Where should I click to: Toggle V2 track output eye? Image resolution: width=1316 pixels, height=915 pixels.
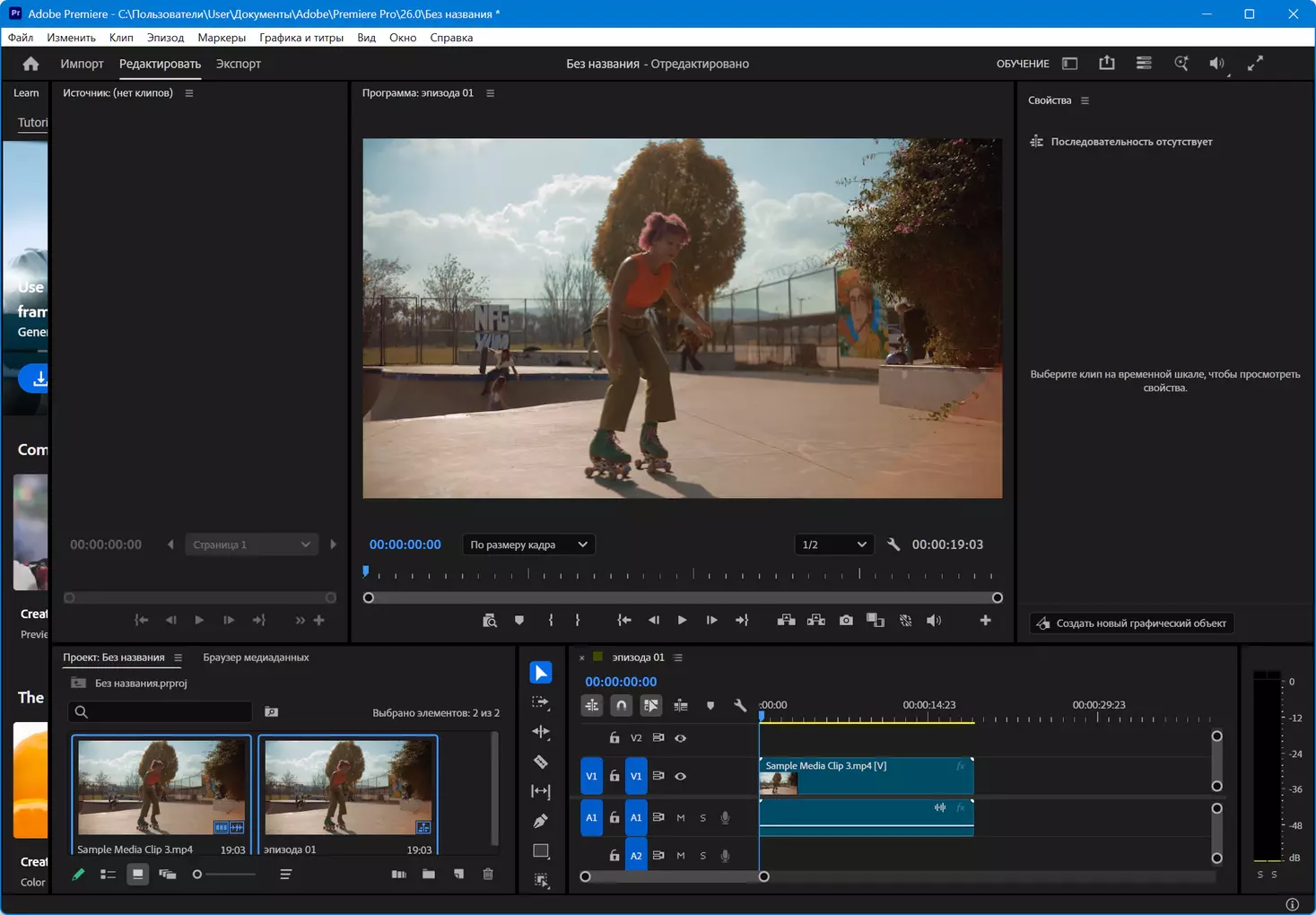point(680,738)
